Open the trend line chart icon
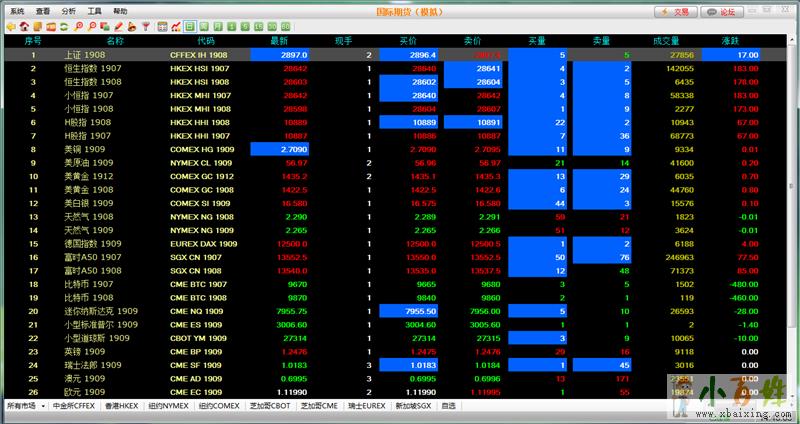This screenshot has width=800, height=424. tap(175, 26)
